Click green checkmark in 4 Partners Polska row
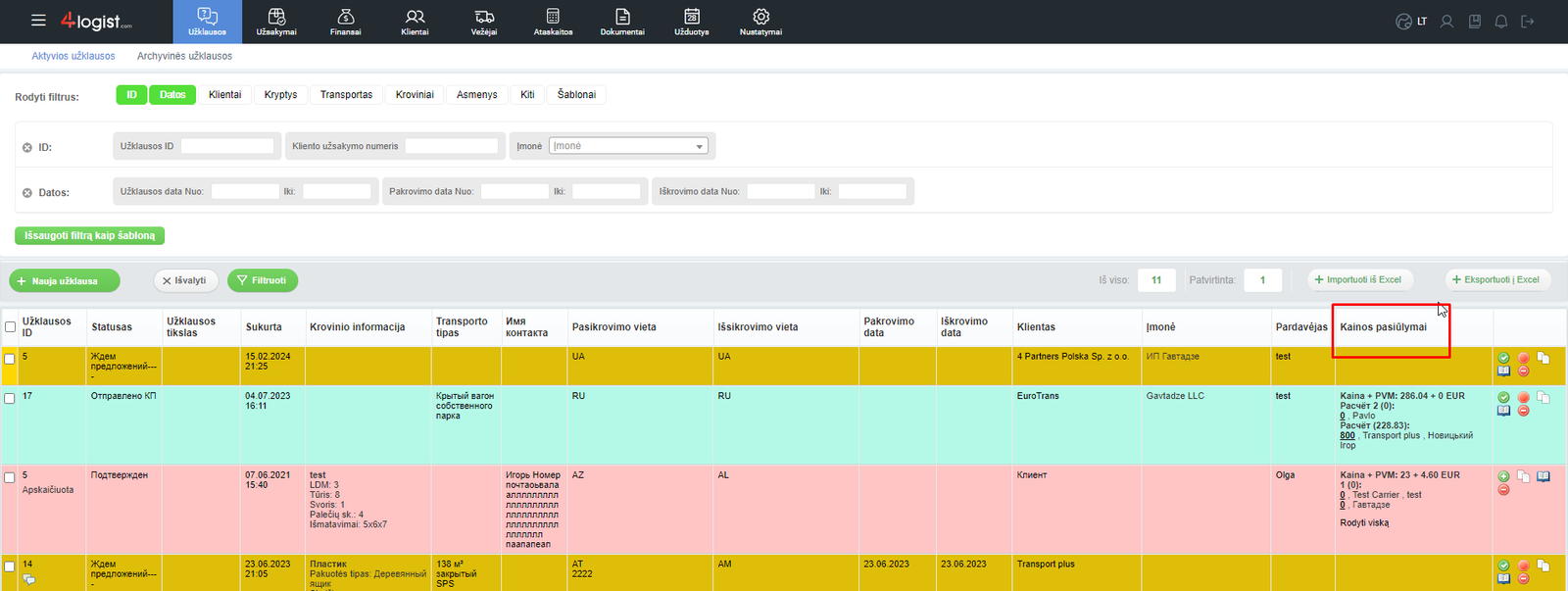This screenshot has width=1568, height=591. tap(1503, 359)
